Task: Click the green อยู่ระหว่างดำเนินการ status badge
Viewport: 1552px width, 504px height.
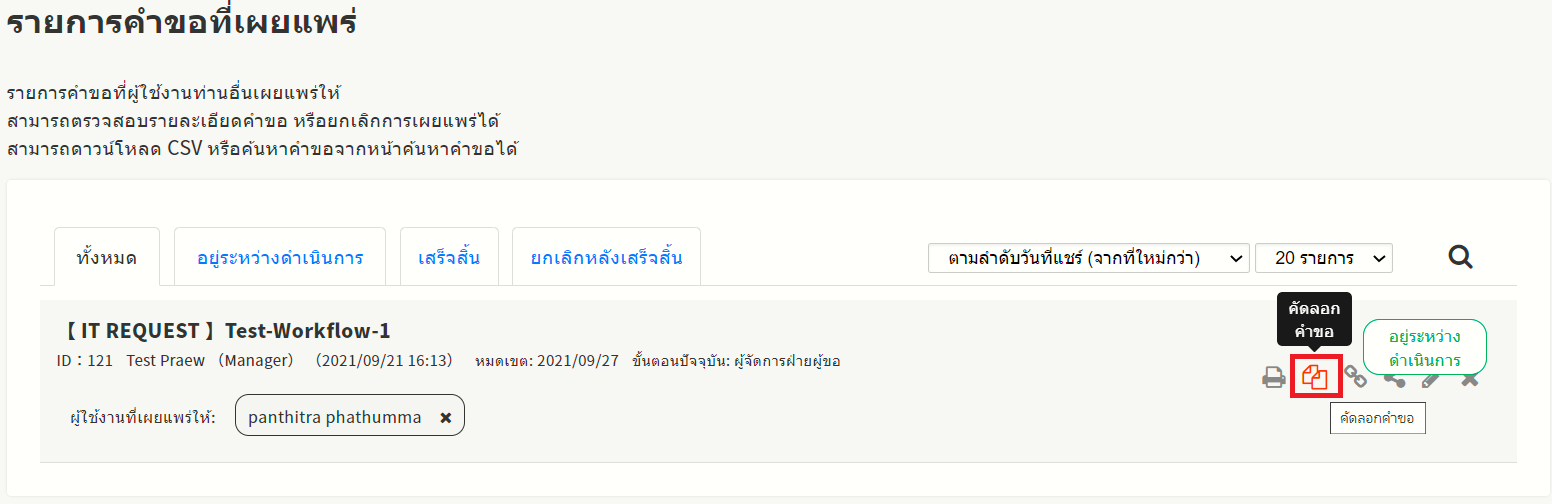Action: (x=1425, y=347)
